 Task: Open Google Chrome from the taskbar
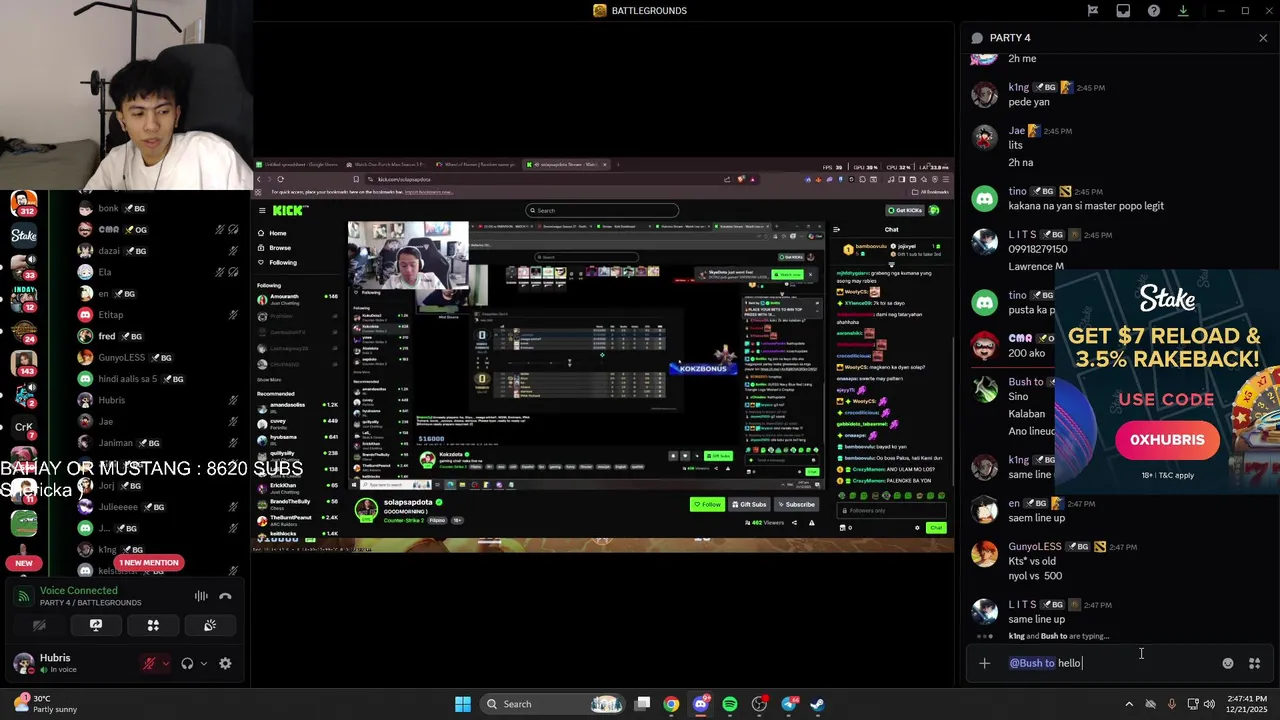[671, 704]
